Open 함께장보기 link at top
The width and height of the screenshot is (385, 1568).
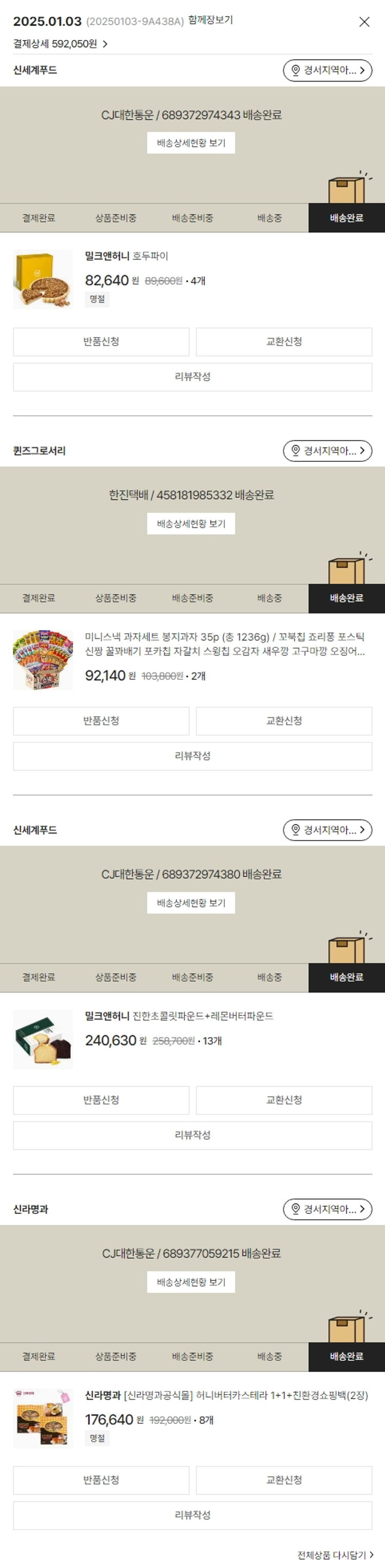pos(210,20)
